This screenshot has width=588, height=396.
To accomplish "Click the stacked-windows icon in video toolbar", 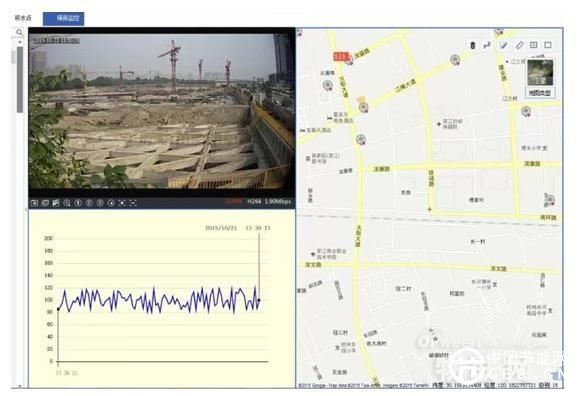I will (45, 203).
